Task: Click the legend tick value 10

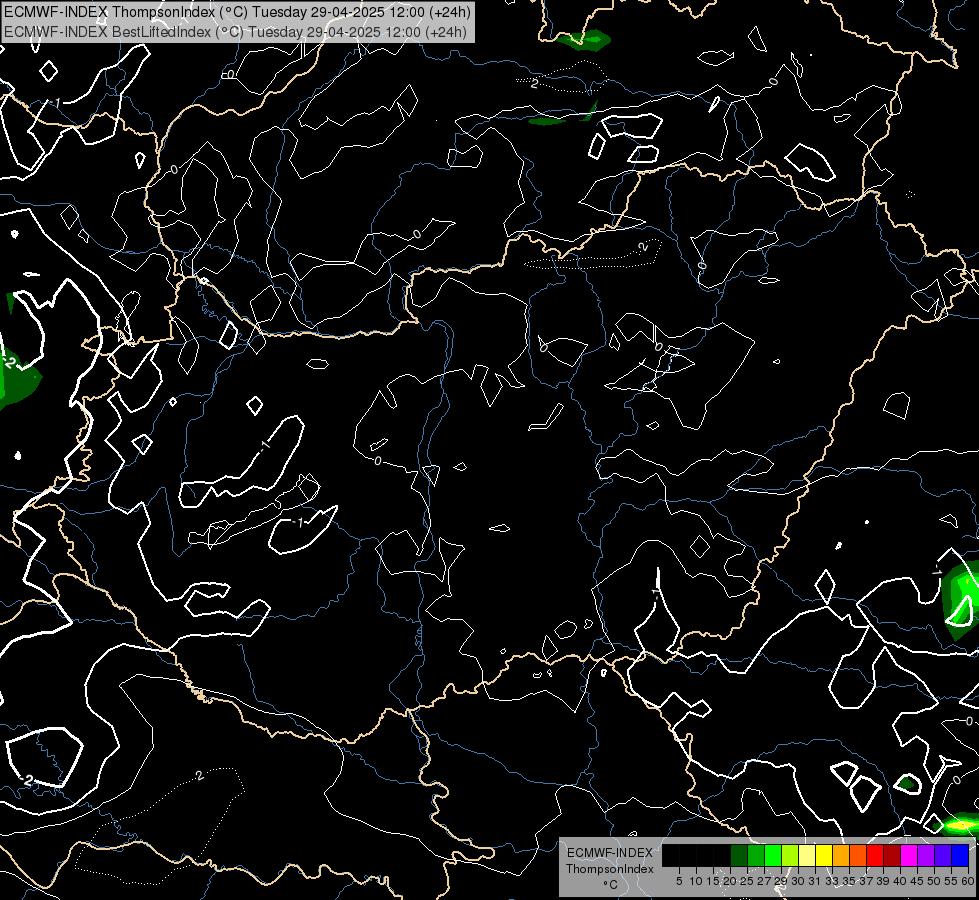Action: pos(696,881)
